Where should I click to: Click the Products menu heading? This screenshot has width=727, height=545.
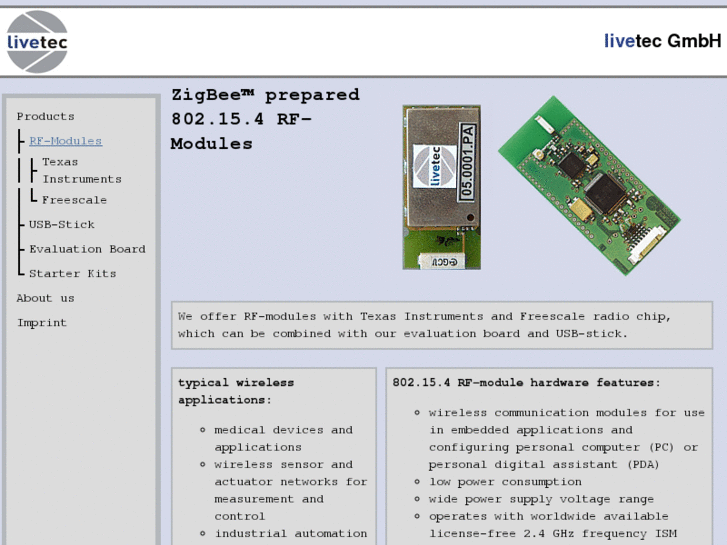click(45, 116)
